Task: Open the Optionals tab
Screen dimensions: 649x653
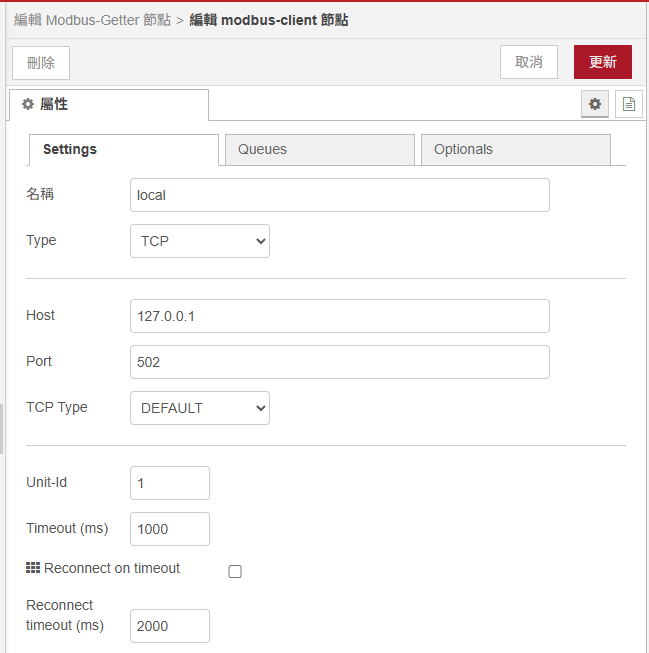Action: click(515, 150)
